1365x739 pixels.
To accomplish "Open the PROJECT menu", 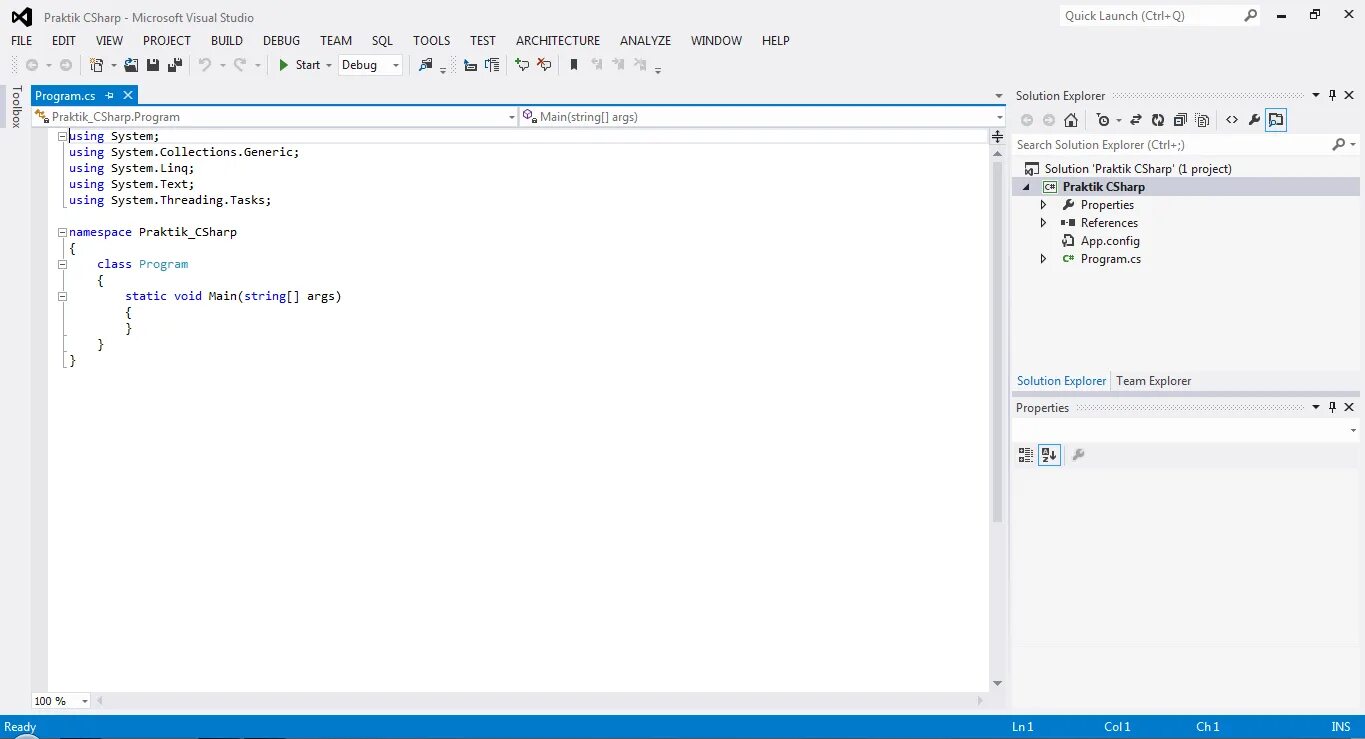I will [167, 41].
